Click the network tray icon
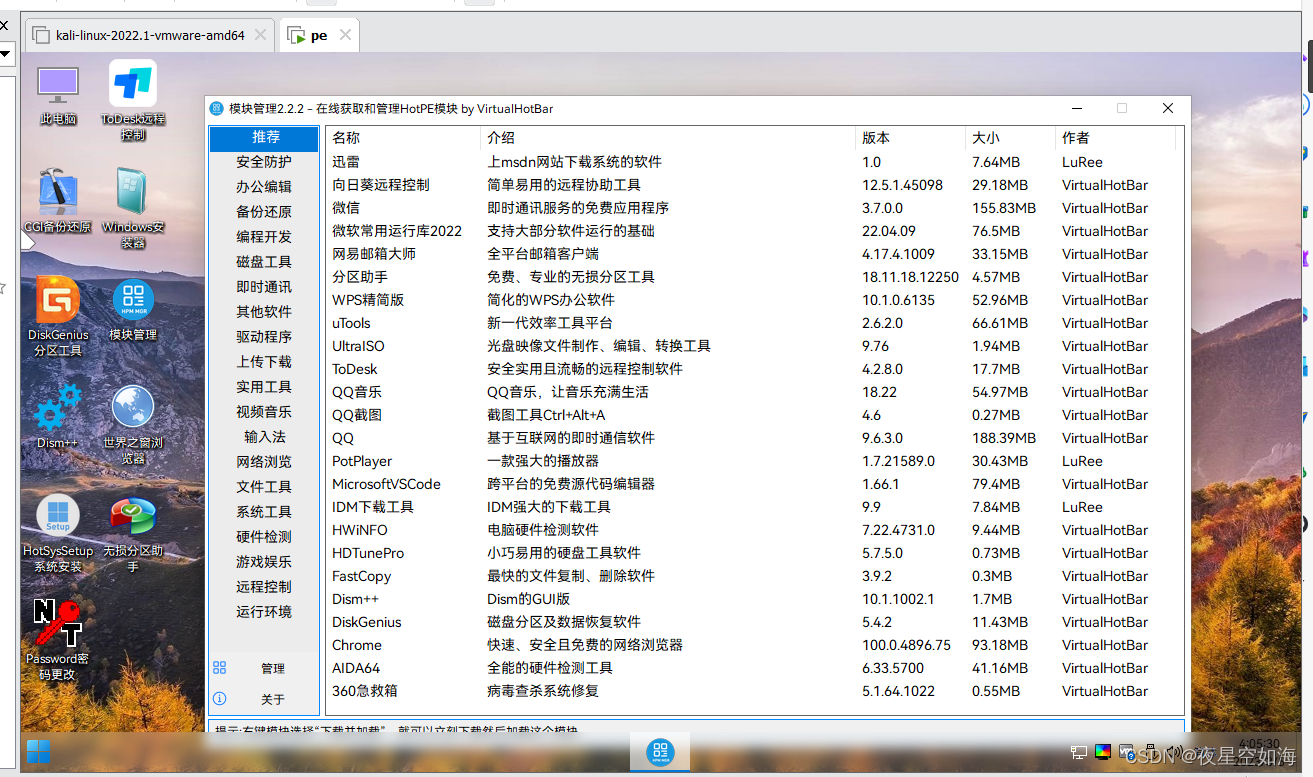1313x777 pixels. pyautogui.click(x=1079, y=752)
